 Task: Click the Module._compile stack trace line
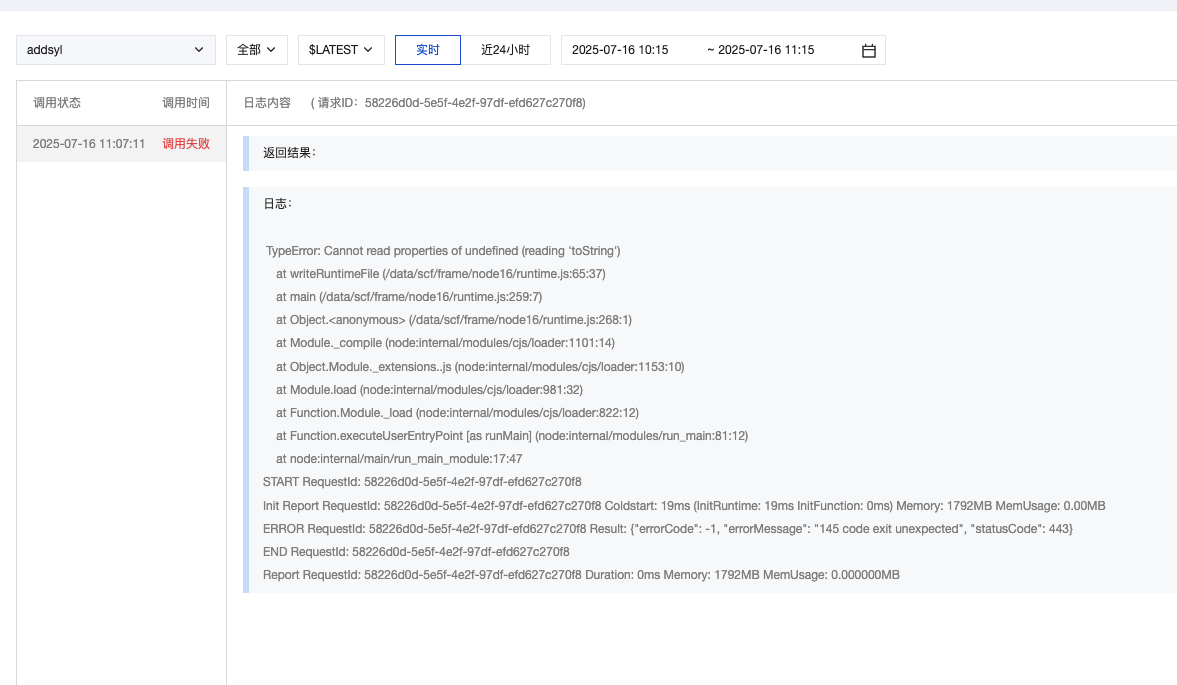click(445, 343)
